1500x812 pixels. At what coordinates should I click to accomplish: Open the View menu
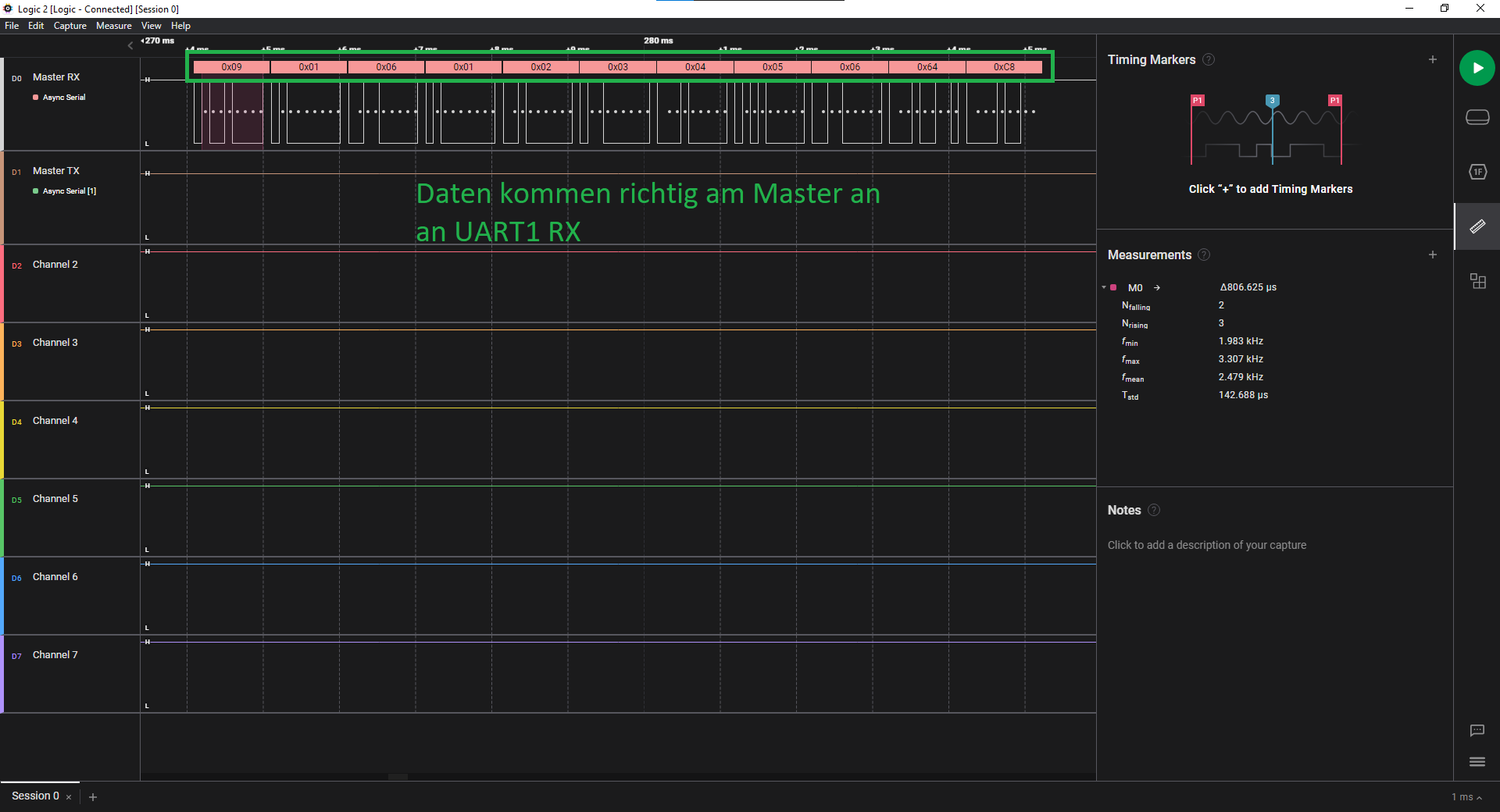(x=151, y=26)
